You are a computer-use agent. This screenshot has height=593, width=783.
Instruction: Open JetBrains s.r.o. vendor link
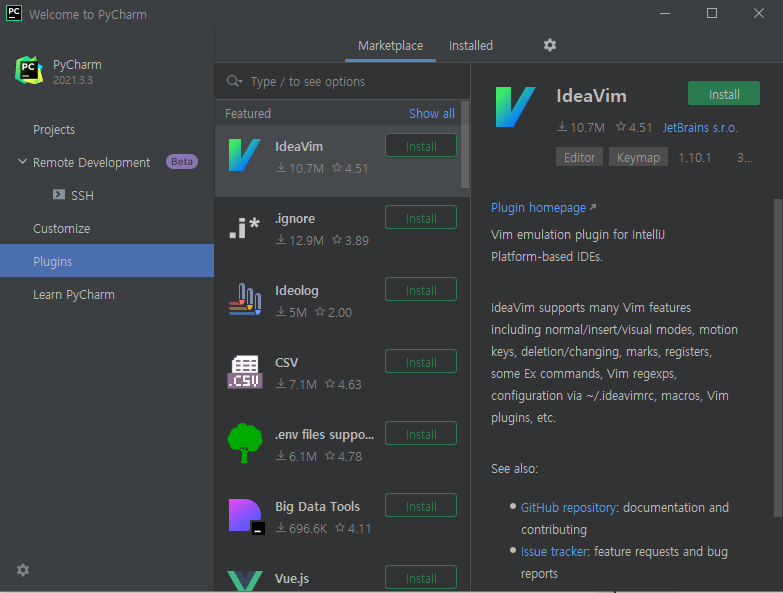pyautogui.click(x=700, y=127)
